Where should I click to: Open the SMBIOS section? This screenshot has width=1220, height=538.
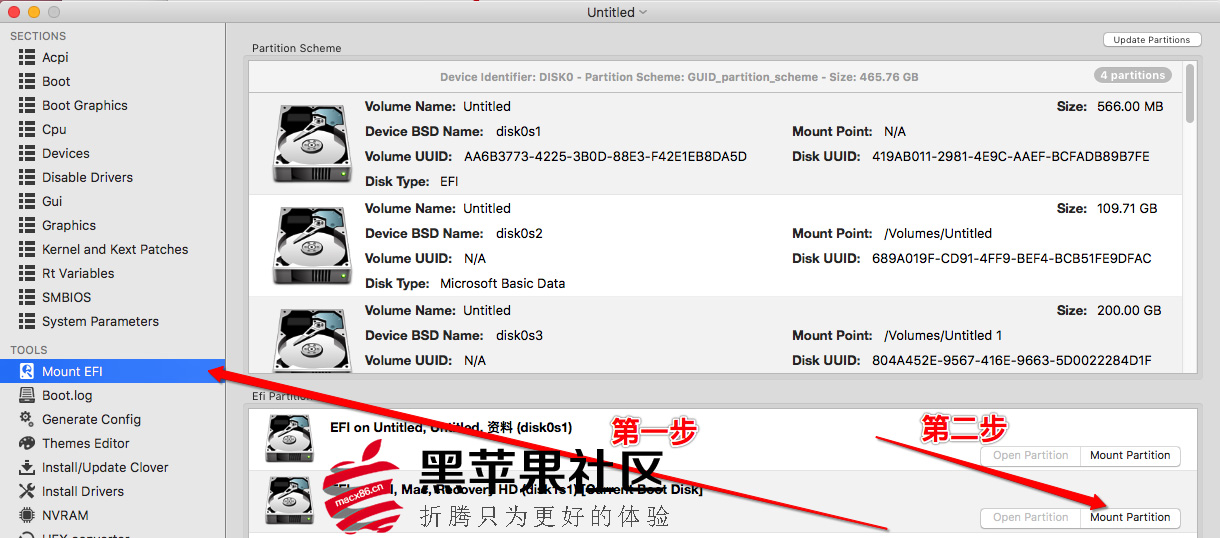tap(66, 297)
